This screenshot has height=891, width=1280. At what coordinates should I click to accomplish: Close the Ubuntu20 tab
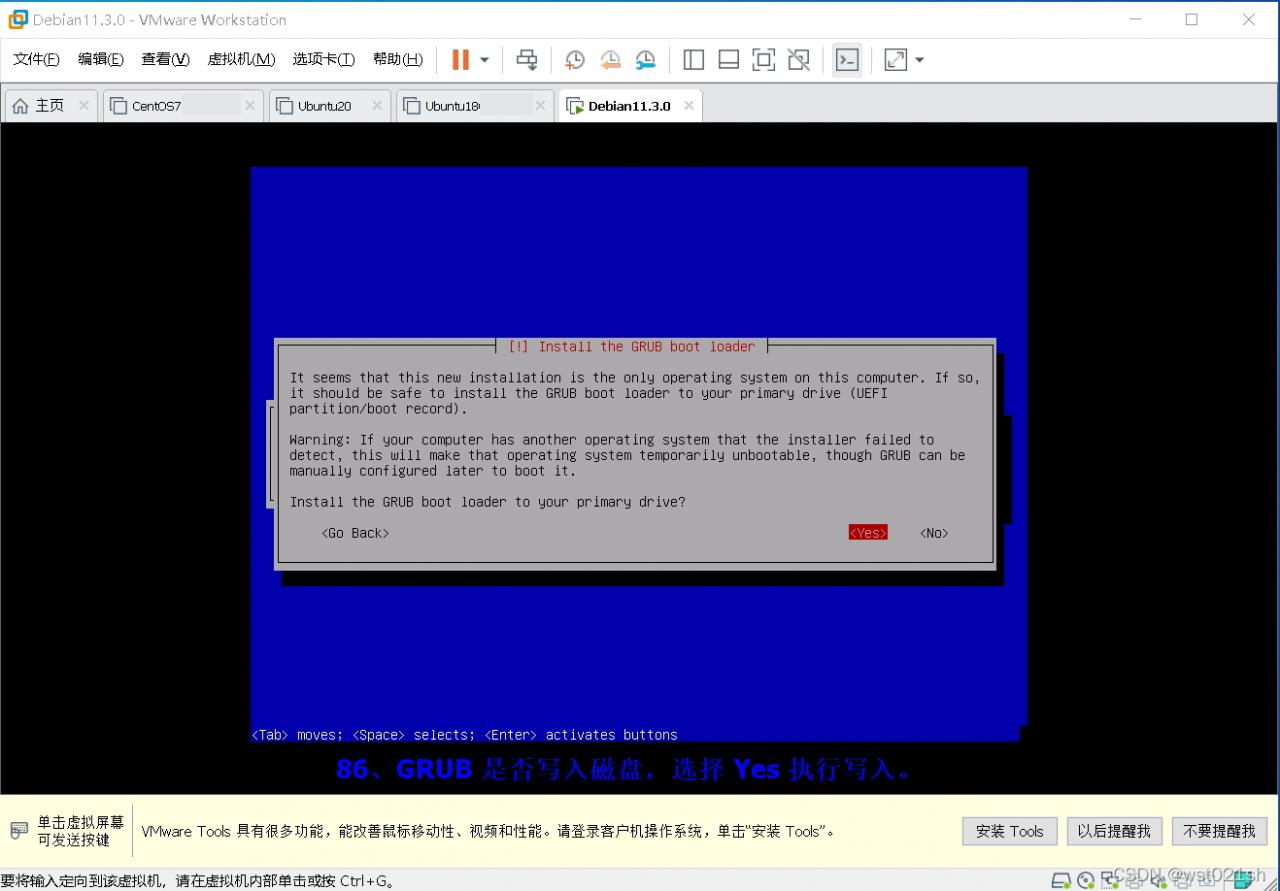tap(377, 105)
